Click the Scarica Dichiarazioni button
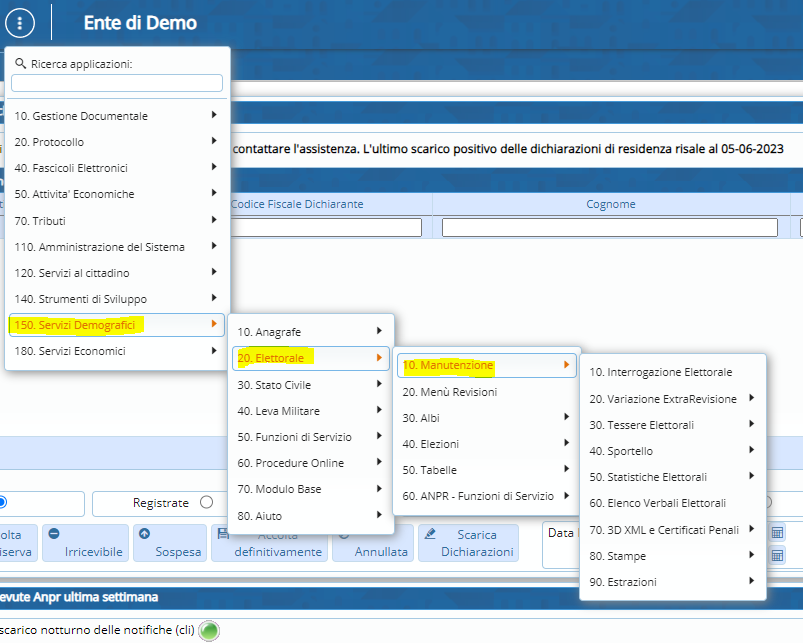Viewport: 803px width, 643px height. tap(468, 543)
